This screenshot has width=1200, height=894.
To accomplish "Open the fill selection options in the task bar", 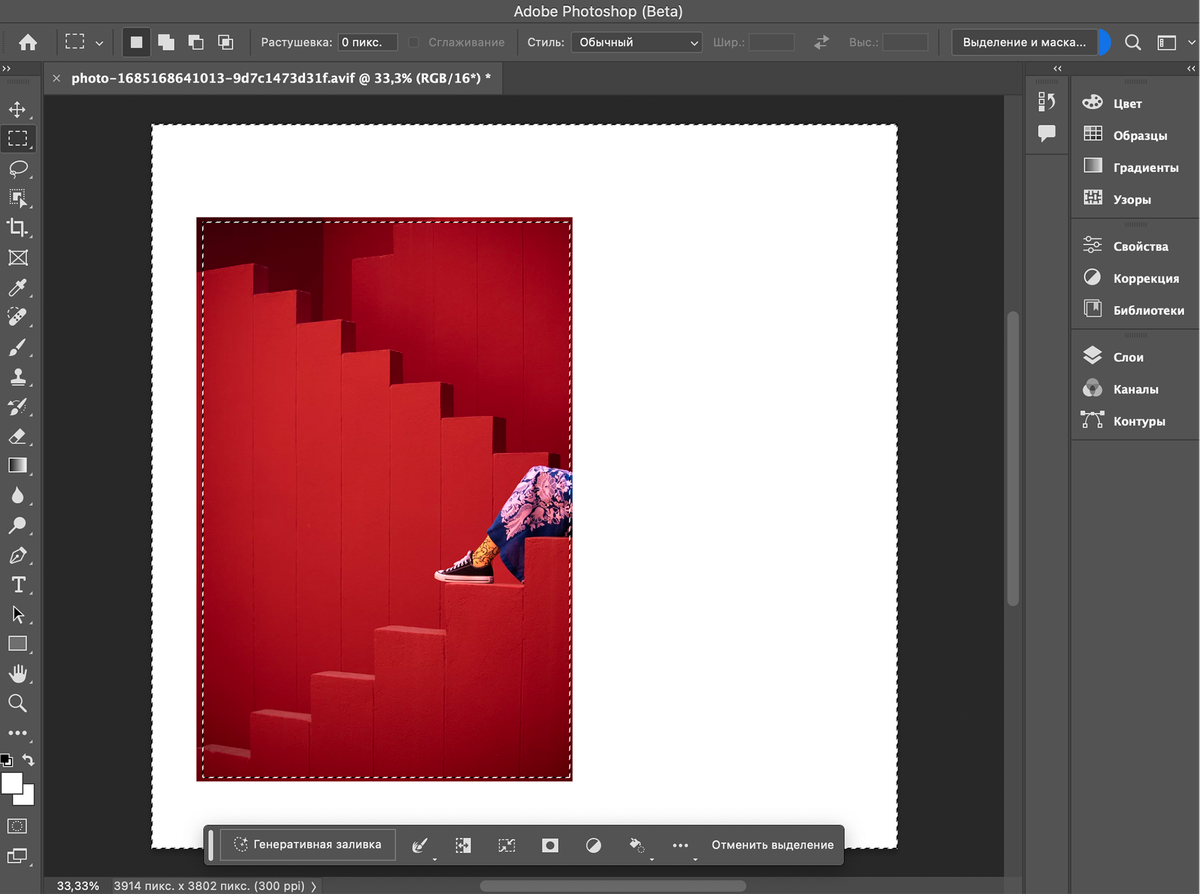I will (637, 845).
